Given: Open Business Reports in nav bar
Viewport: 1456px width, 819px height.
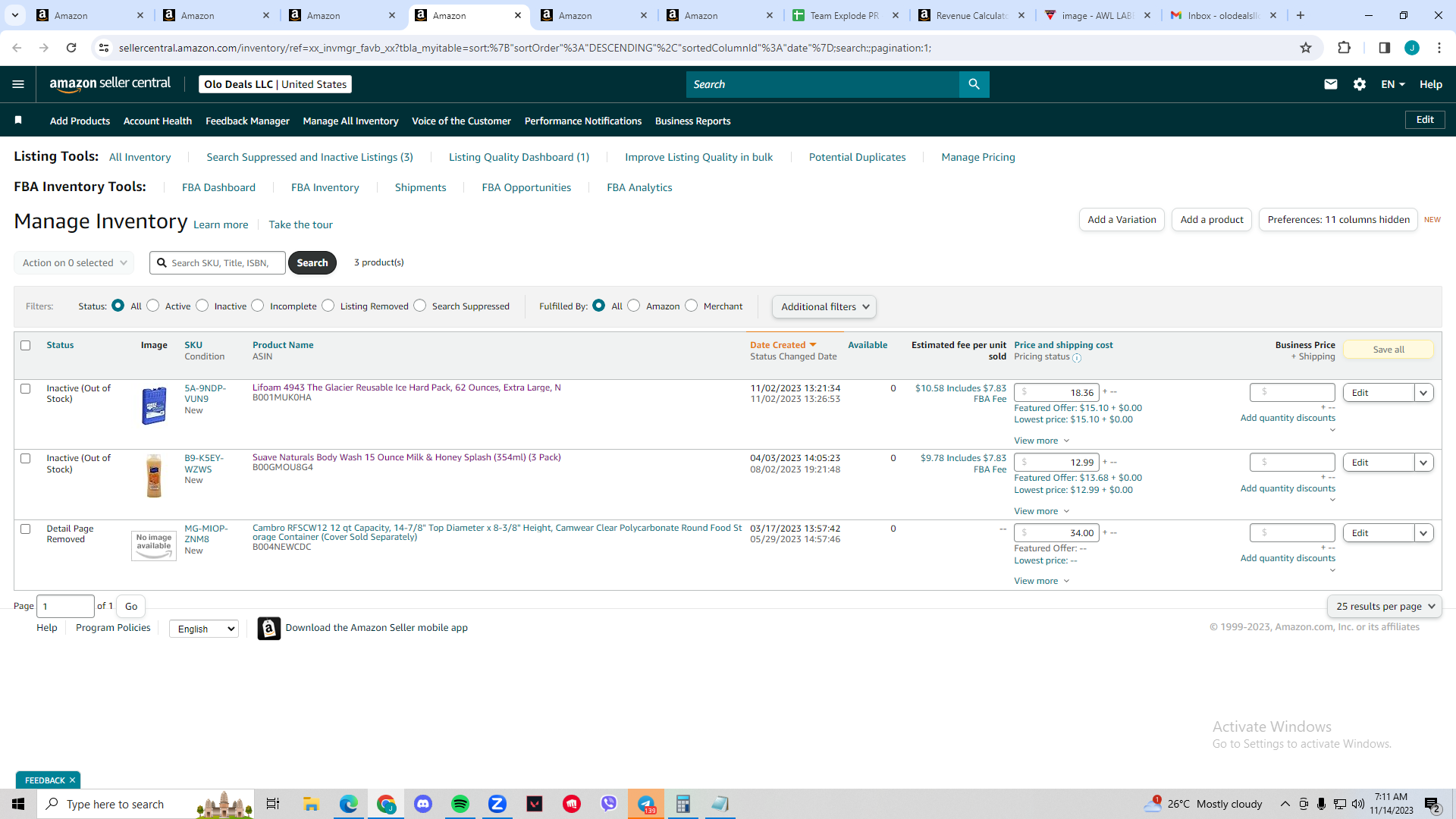Looking at the screenshot, I should pos(693,121).
